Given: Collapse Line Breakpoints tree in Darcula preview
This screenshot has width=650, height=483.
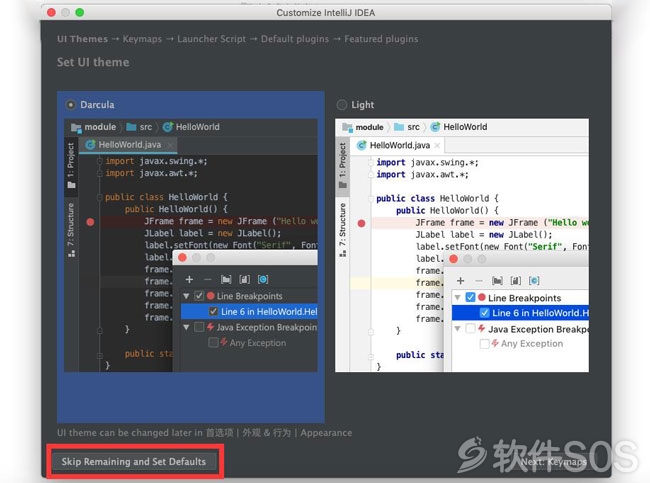Looking at the screenshot, I should [186, 296].
